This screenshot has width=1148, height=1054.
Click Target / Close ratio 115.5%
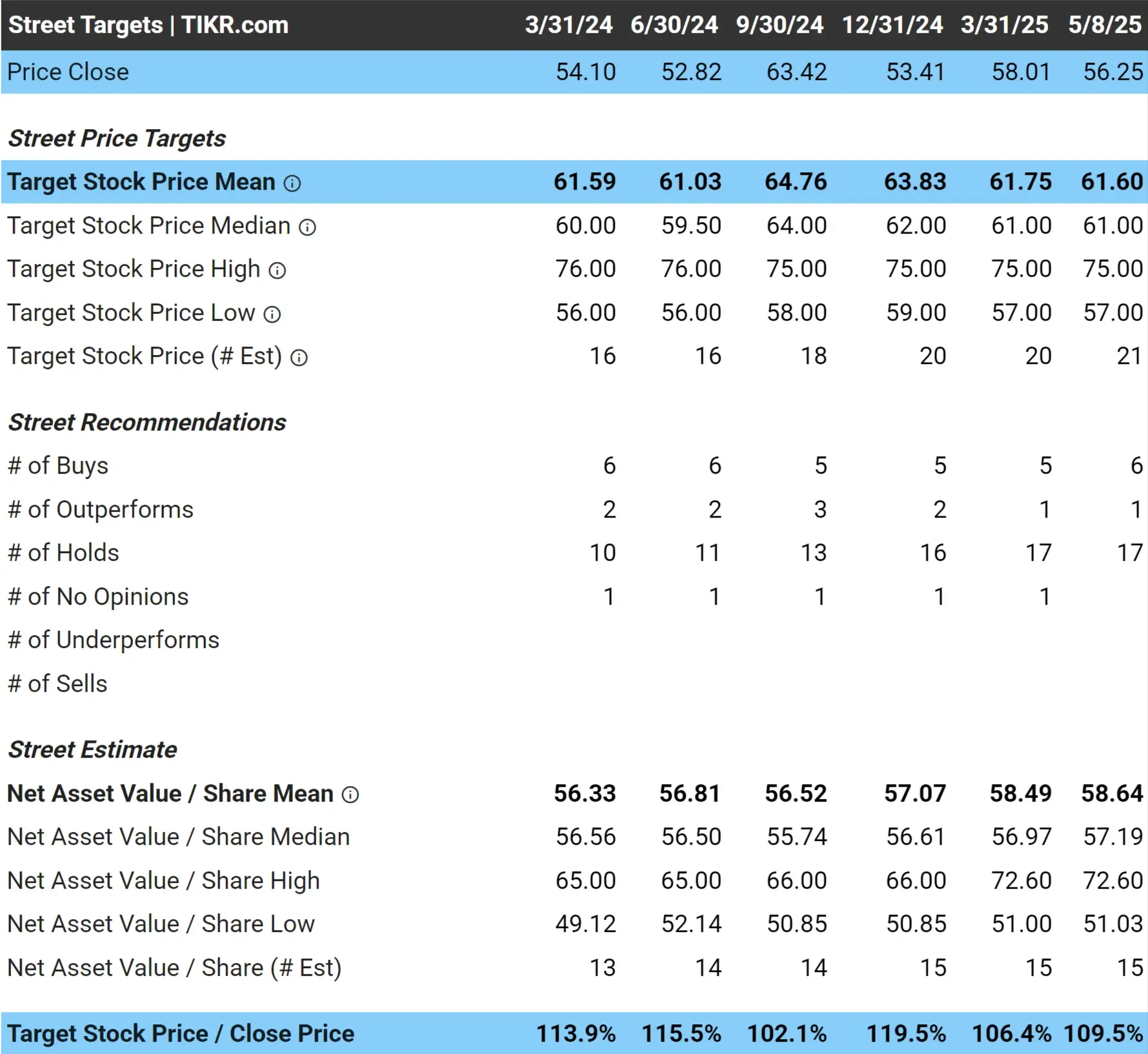click(x=681, y=1034)
